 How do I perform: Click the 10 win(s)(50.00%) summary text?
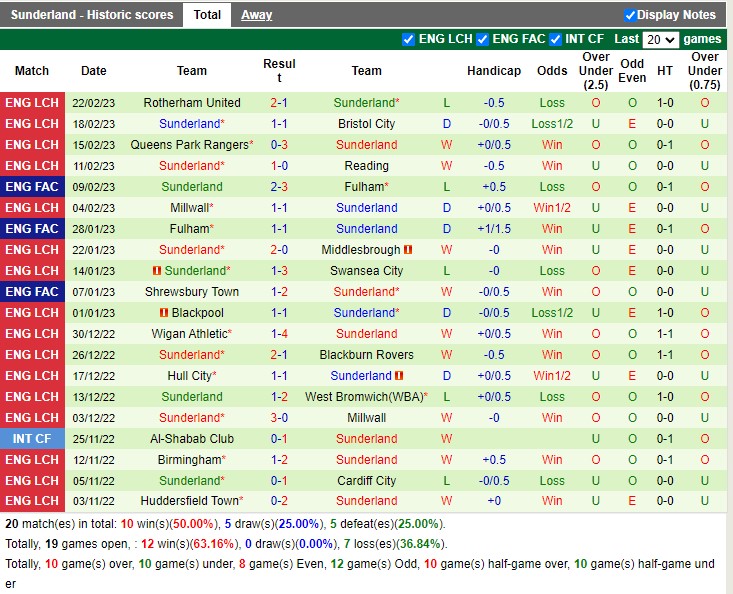pyautogui.click(x=169, y=524)
